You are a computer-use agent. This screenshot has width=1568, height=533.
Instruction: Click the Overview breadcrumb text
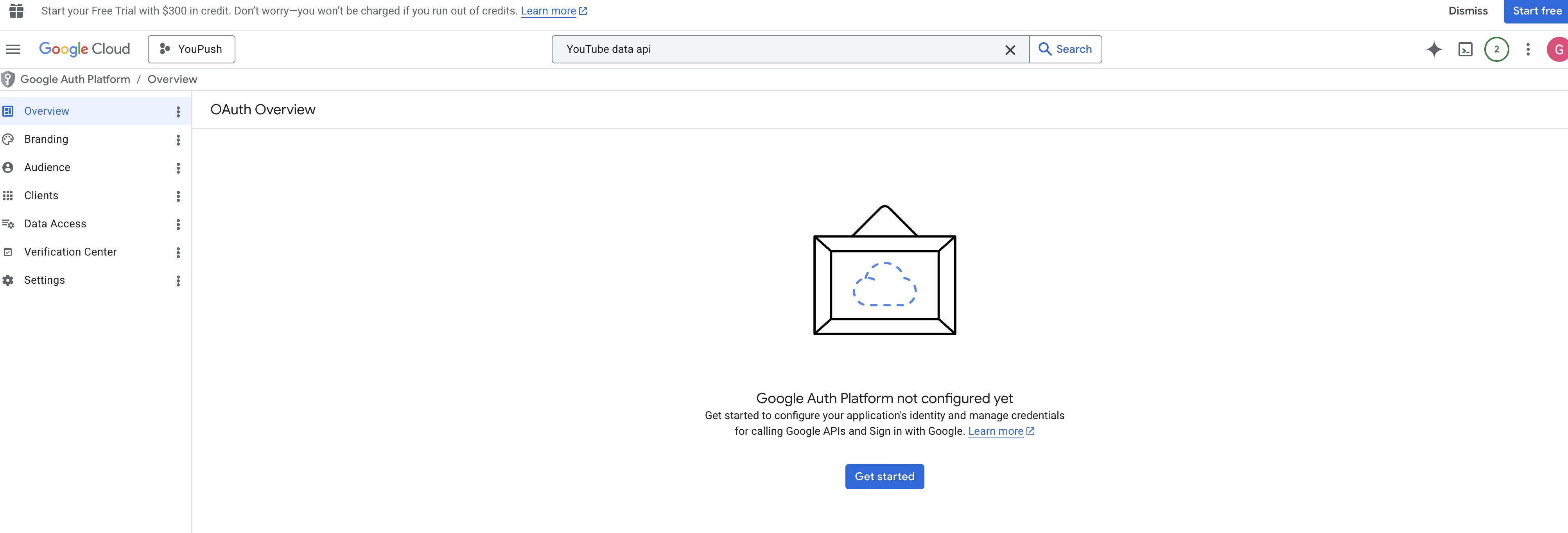[x=172, y=79]
